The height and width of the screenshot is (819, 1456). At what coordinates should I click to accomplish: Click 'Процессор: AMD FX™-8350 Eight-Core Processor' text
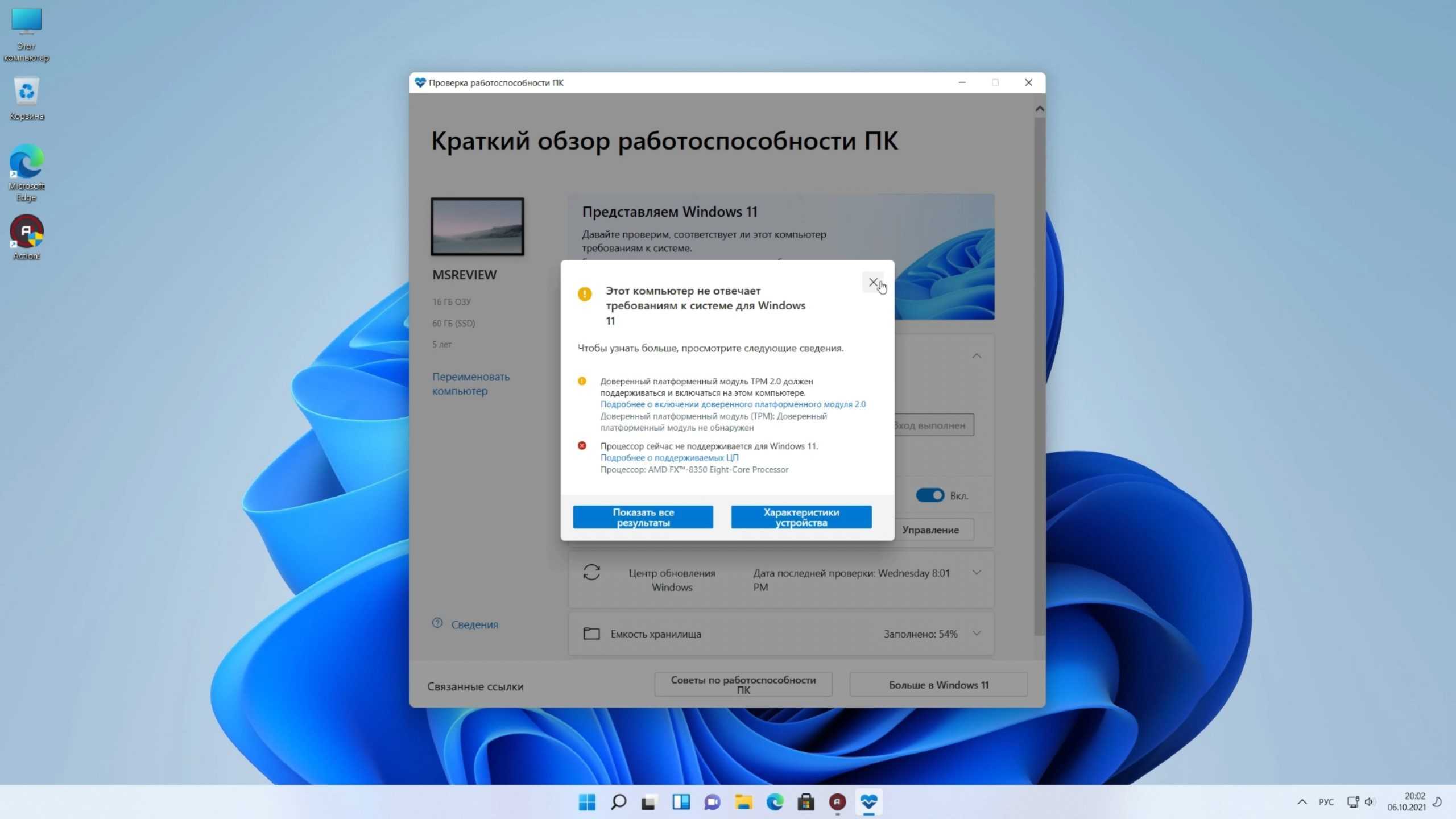click(x=694, y=470)
